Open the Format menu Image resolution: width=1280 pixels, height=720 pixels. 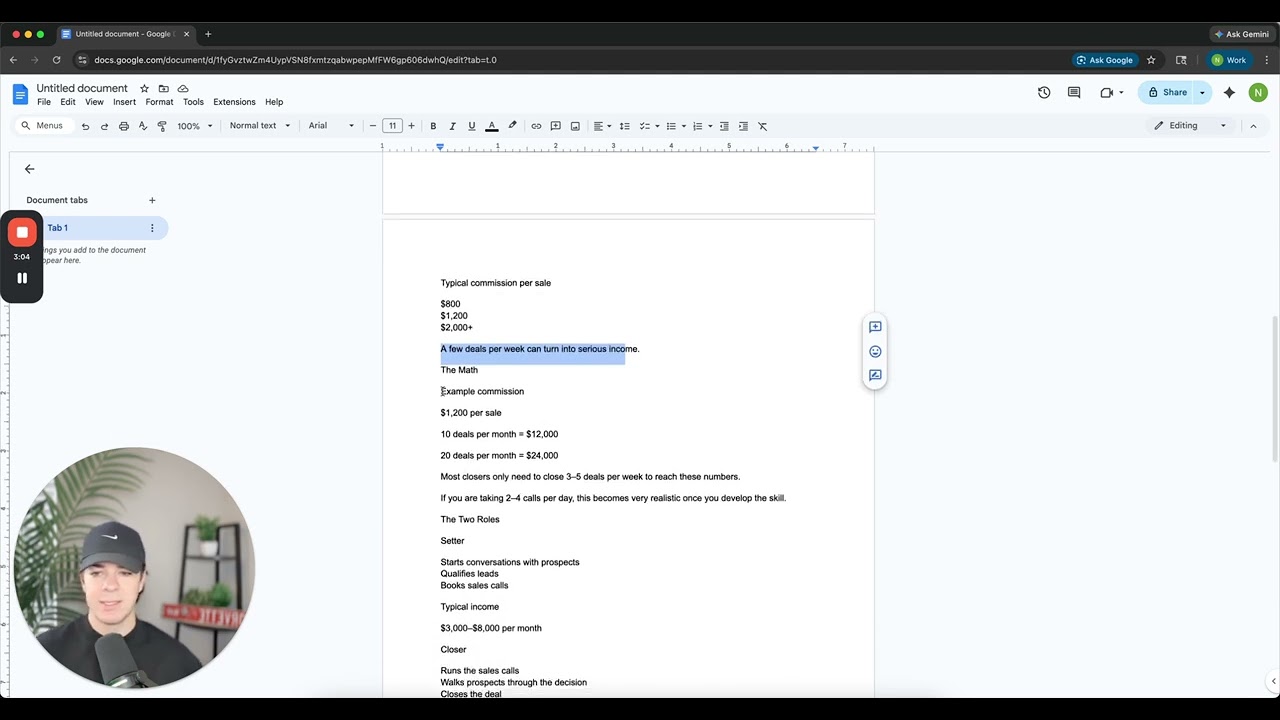(x=159, y=102)
